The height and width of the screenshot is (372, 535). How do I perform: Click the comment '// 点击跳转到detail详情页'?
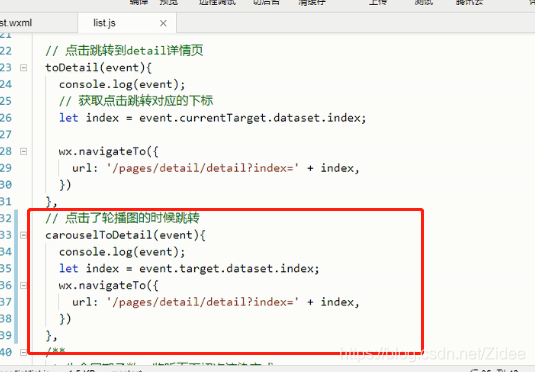124,51
